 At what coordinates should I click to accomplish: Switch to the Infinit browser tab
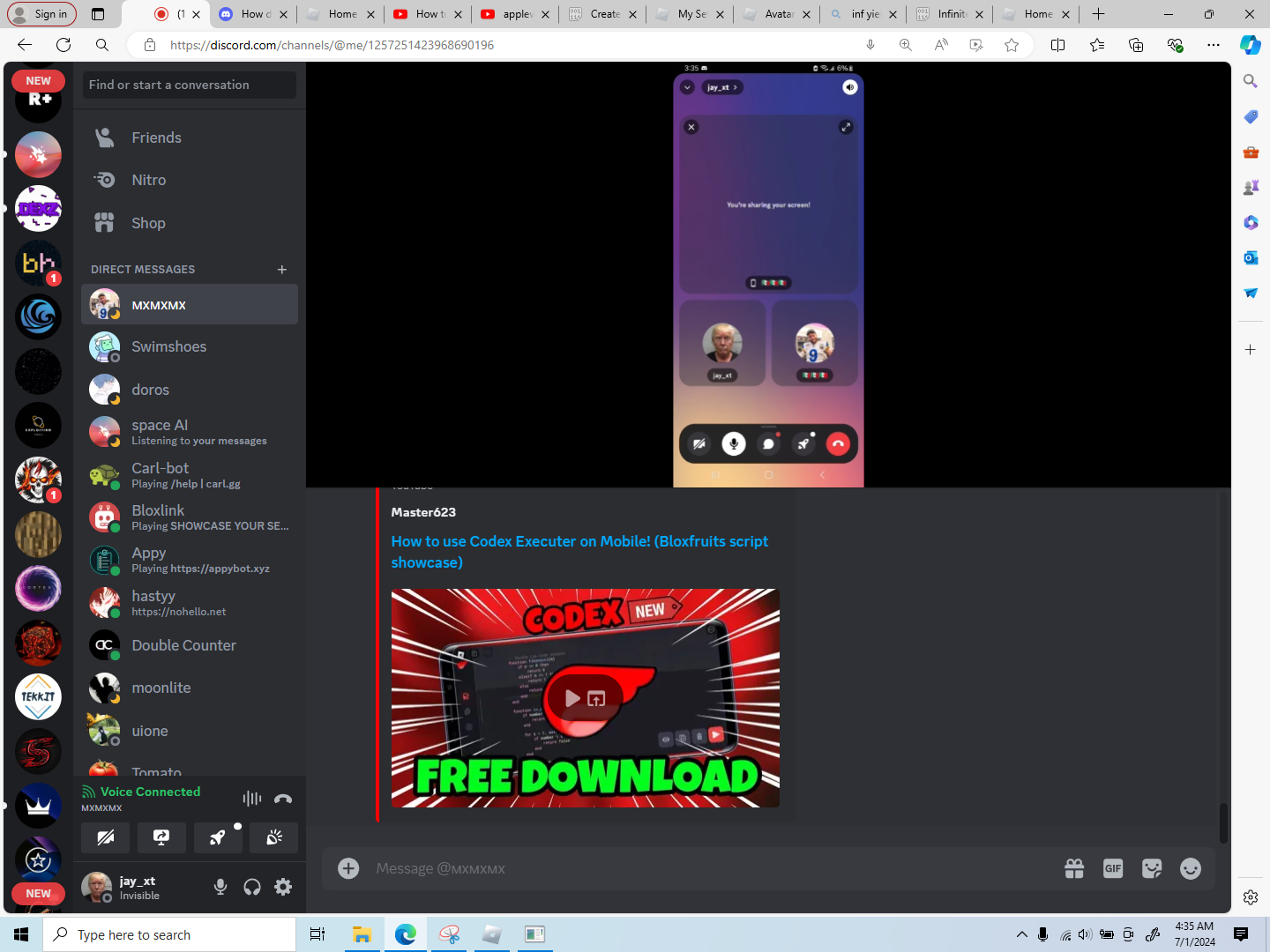coord(949,14)
